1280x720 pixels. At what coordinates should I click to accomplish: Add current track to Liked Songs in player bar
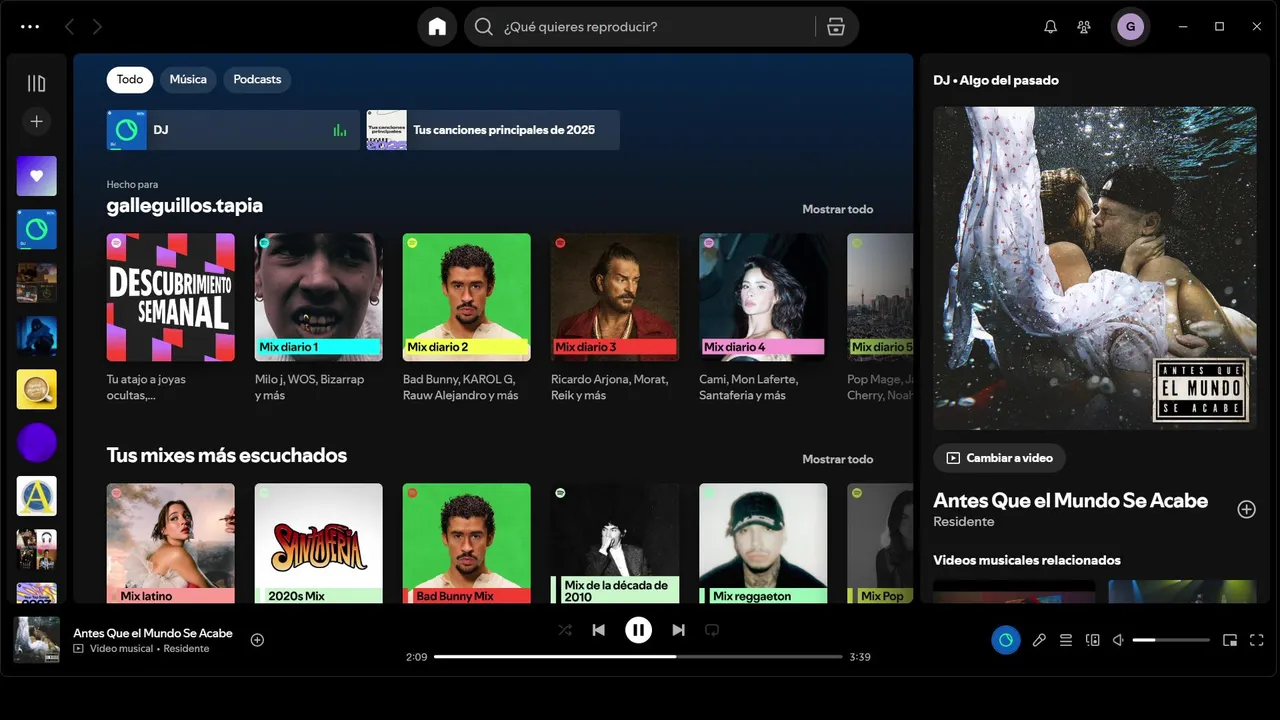pyautogui.click(x=257, y=640)
